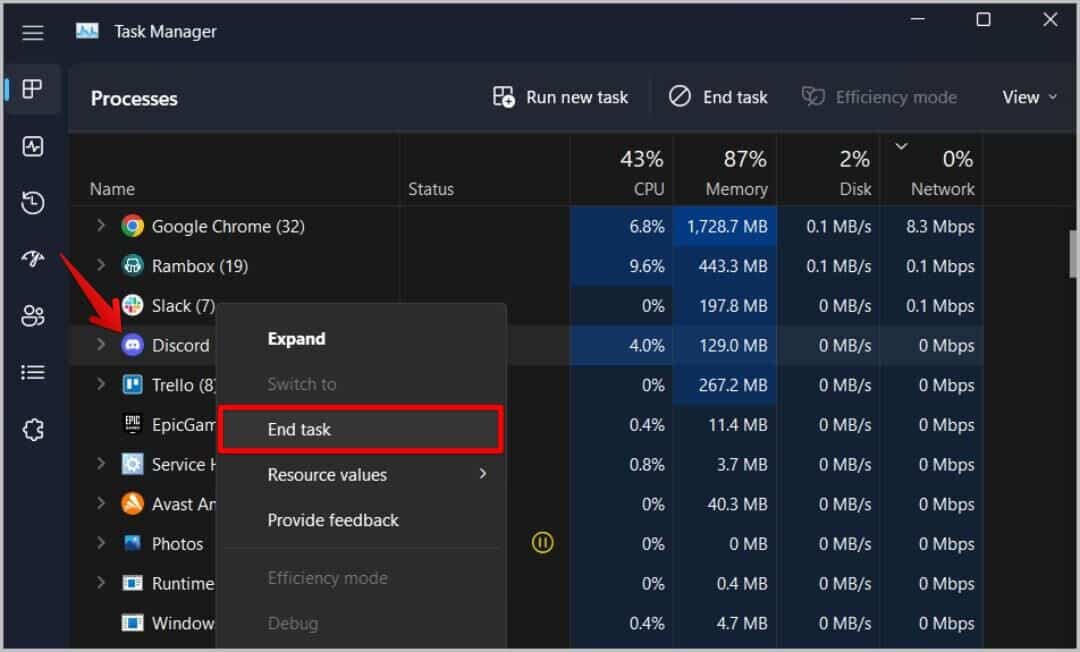Click Trello's 267.2 MB memory value

point(733,385)
